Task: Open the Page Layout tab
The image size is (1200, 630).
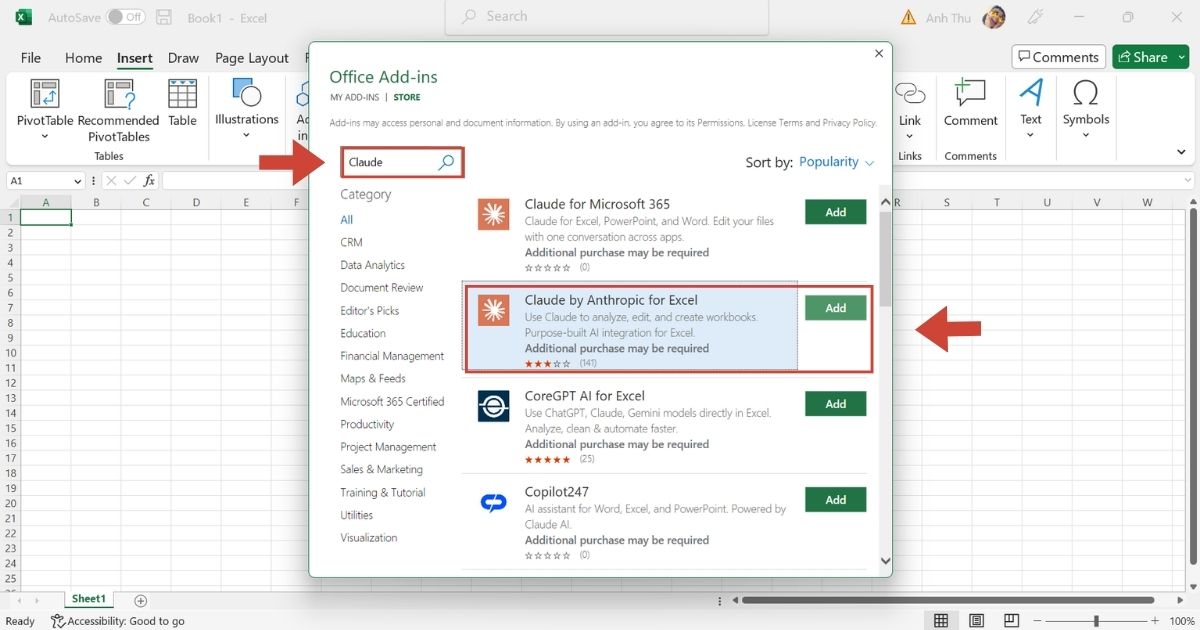Action: tap(252, 58)
